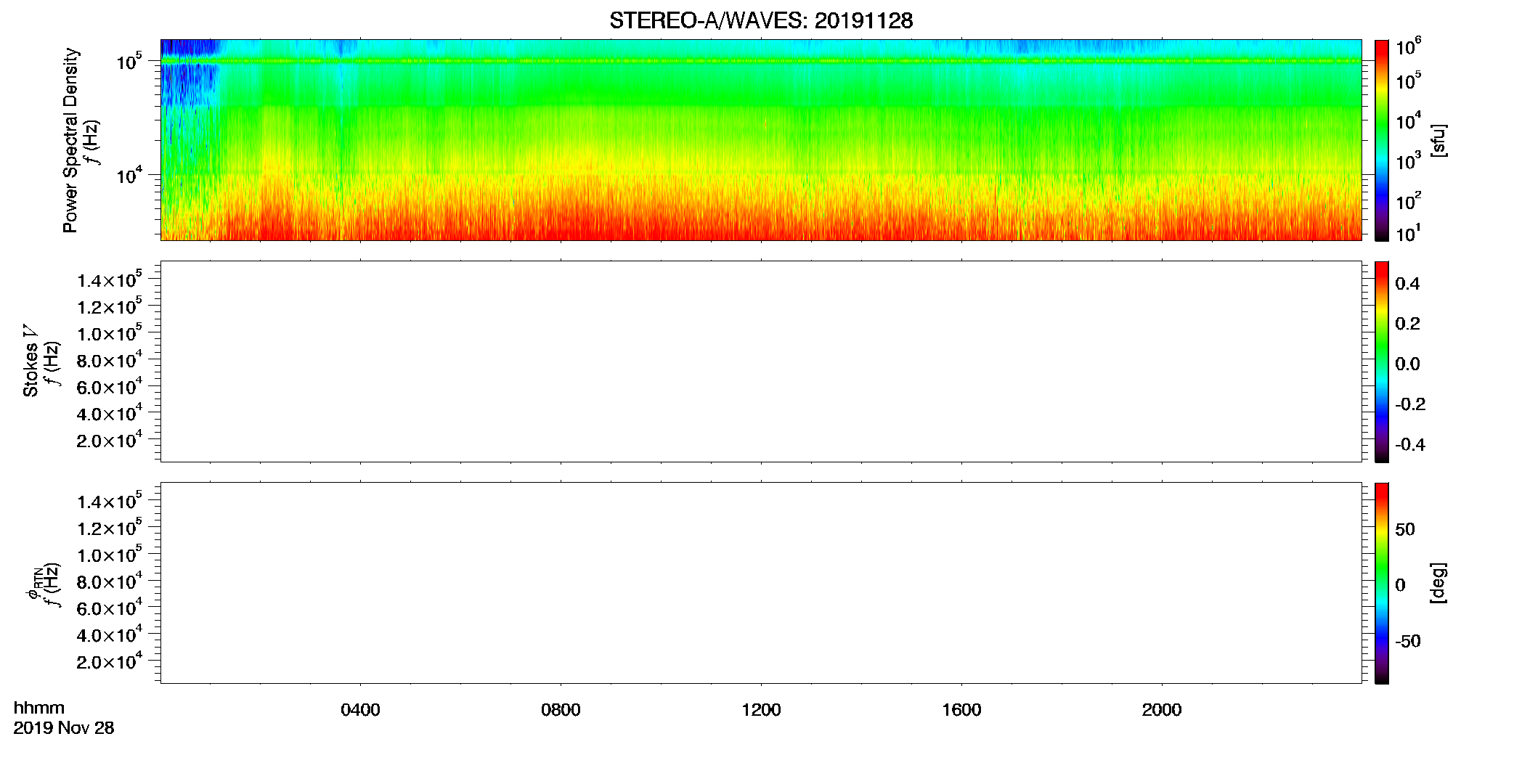Screen dimensions: 1522x784
Task: Click the empty Stokes V plot panel
Action: coord(761,362)
